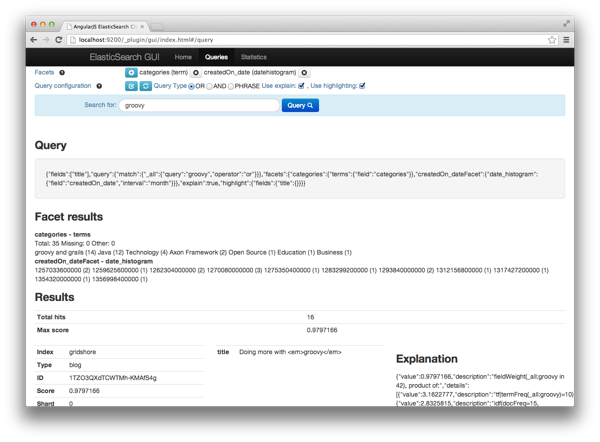Select the PHRASE query type
The image size is (600, 442).
[x=231, y=86]
